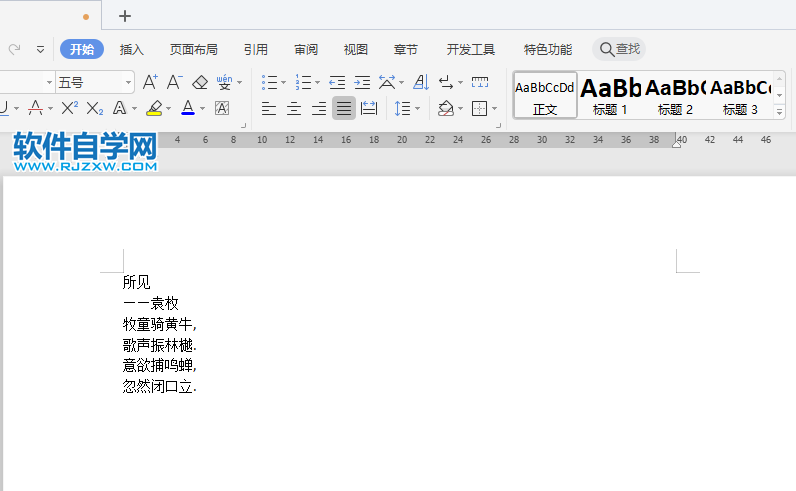Apply the blue-underlined font color A
This screenshot has height=491, width=796.
click(x=188, y=108)
